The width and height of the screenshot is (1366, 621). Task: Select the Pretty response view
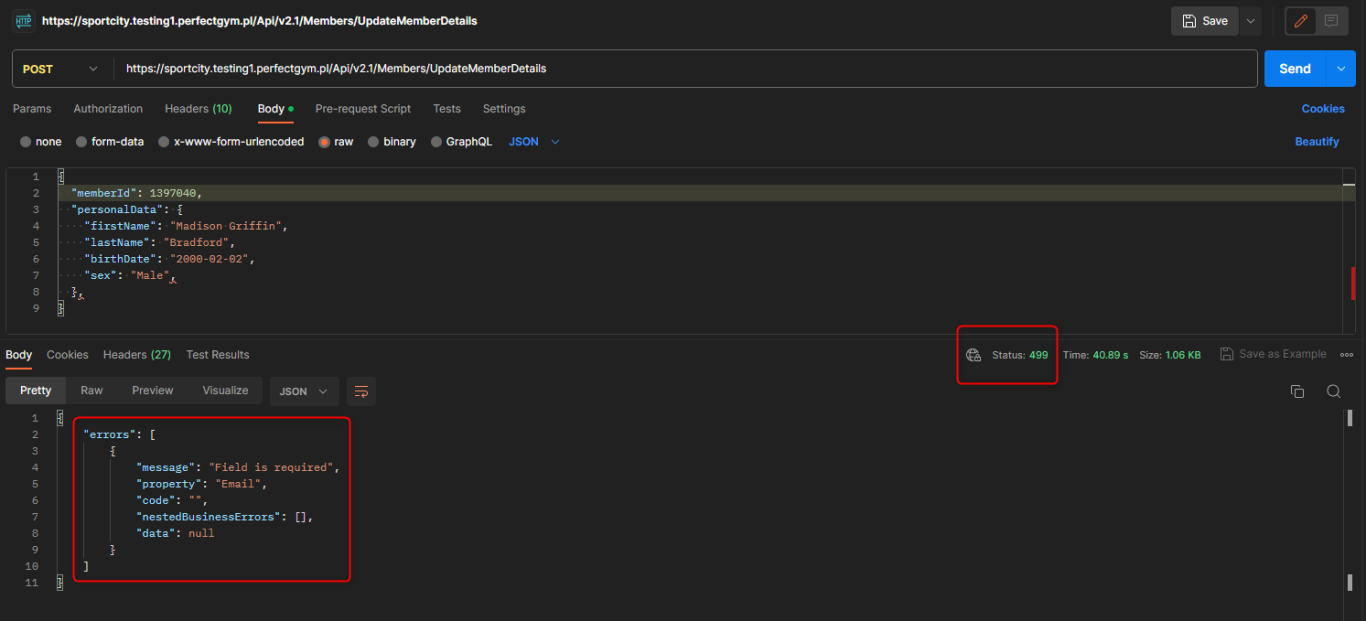[x=36, y=391]
